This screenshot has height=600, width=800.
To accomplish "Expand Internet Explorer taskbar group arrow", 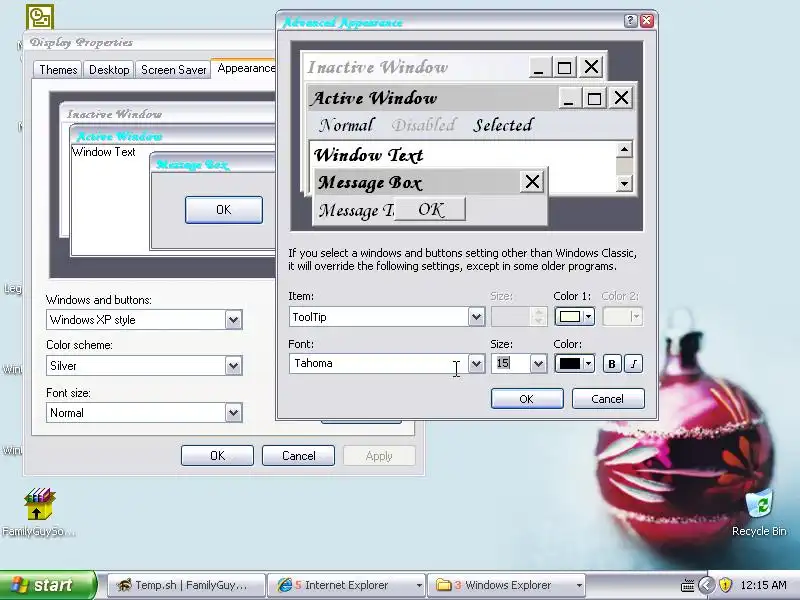I will point(419,586).
